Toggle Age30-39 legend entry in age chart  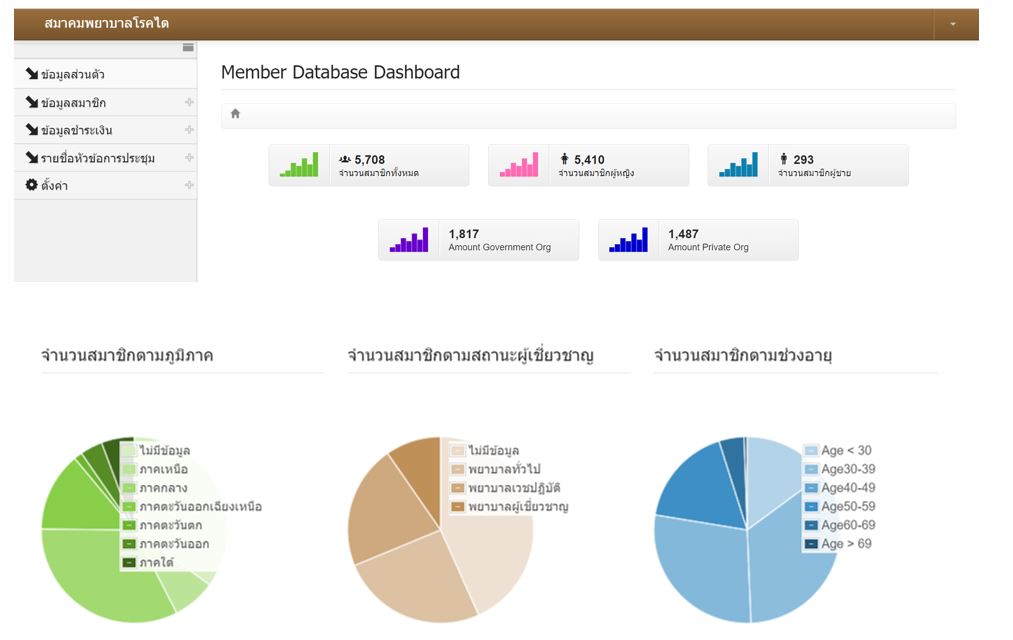pyautogui.click(x=847, y=469)
